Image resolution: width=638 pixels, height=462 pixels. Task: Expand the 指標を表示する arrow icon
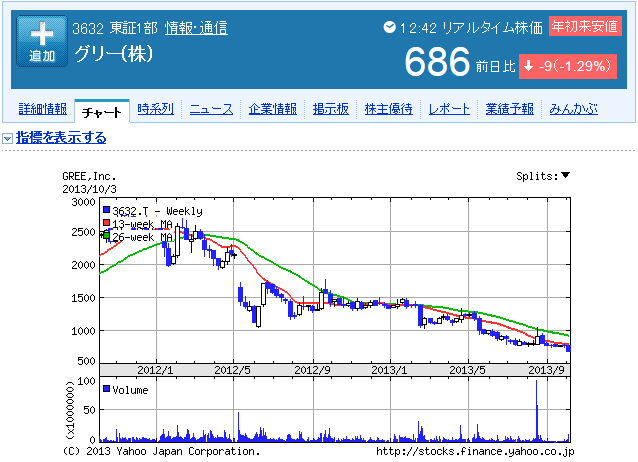[7, 138]
